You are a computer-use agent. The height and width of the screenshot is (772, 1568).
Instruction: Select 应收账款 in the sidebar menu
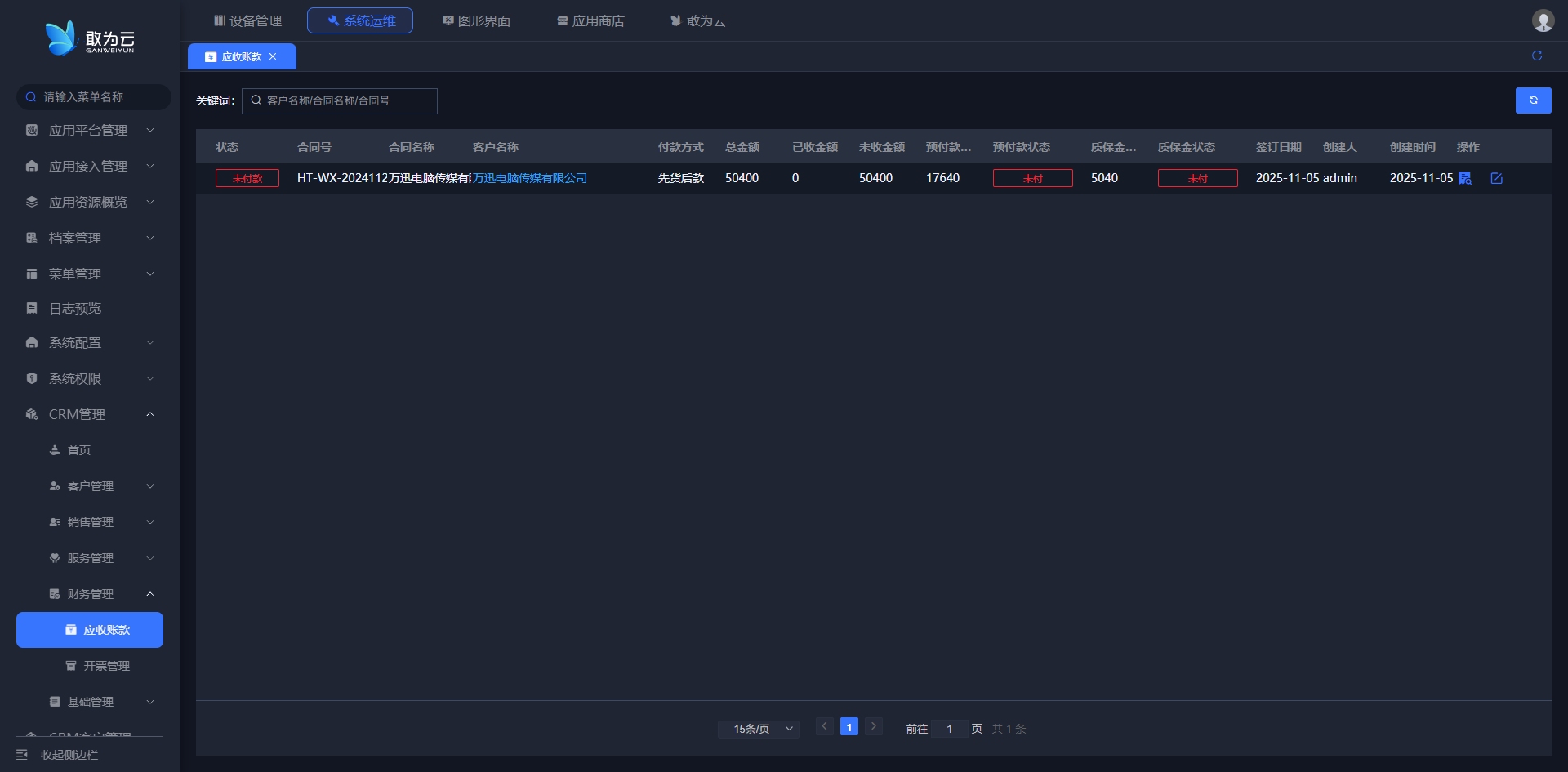(90, 630)
